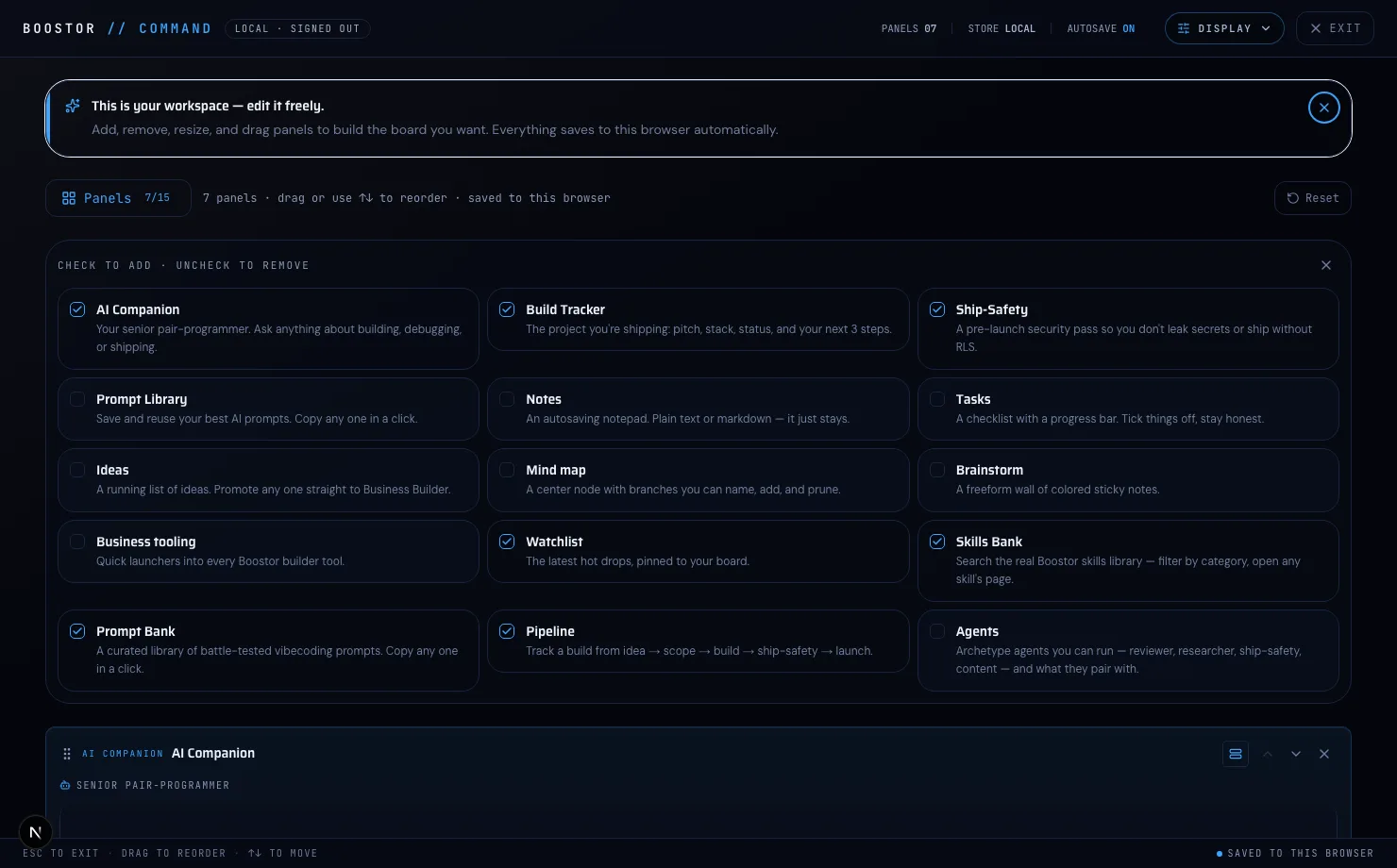Uncheck the Pipeline panel
Viewport: 1397px width, 868px height.
coord(507,631)
